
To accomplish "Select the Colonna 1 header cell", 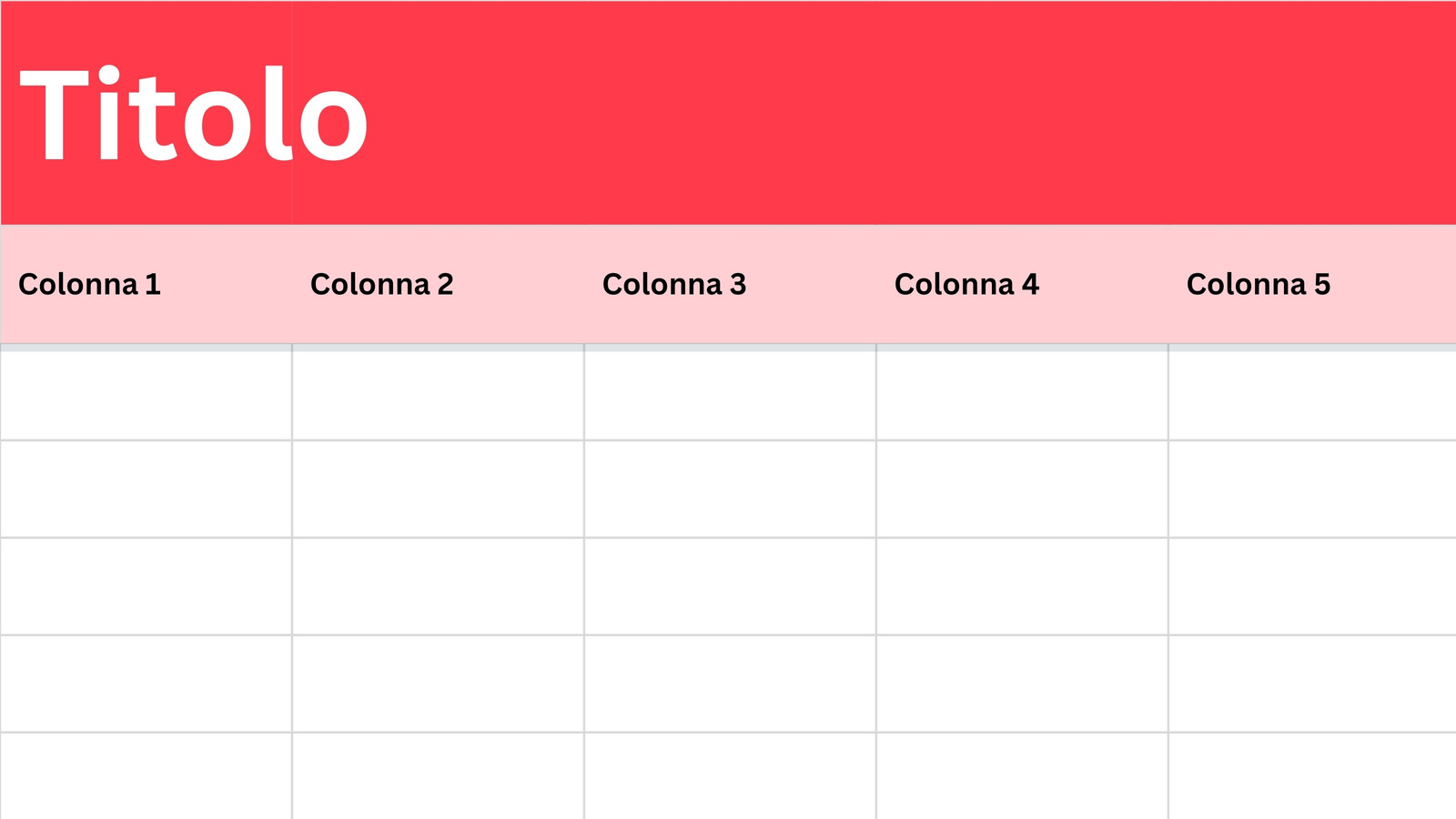I will 146,284.
